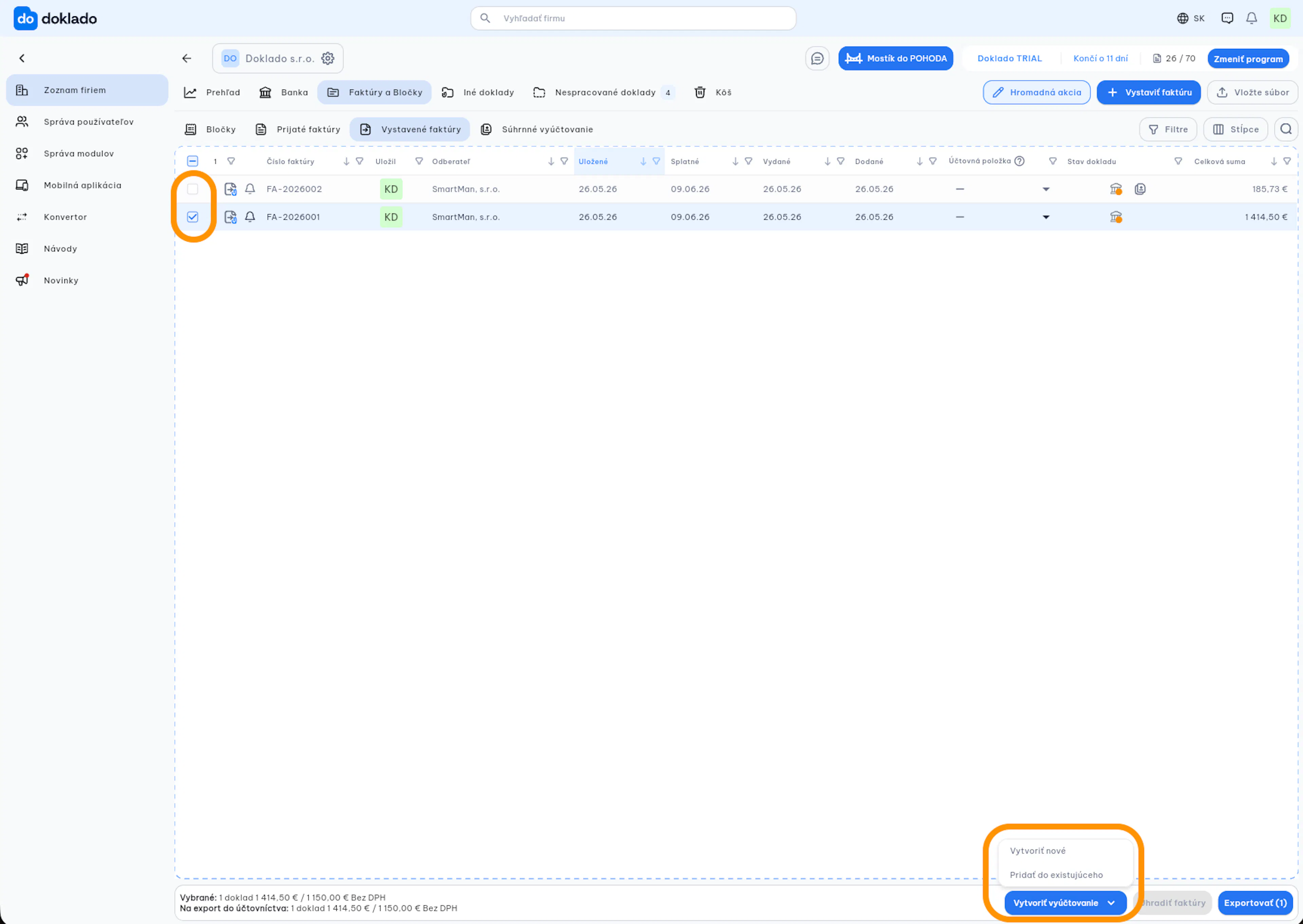Open Správa modulov in sidebar
Viewport: 1303px width, 924px height.
[87, 154]
